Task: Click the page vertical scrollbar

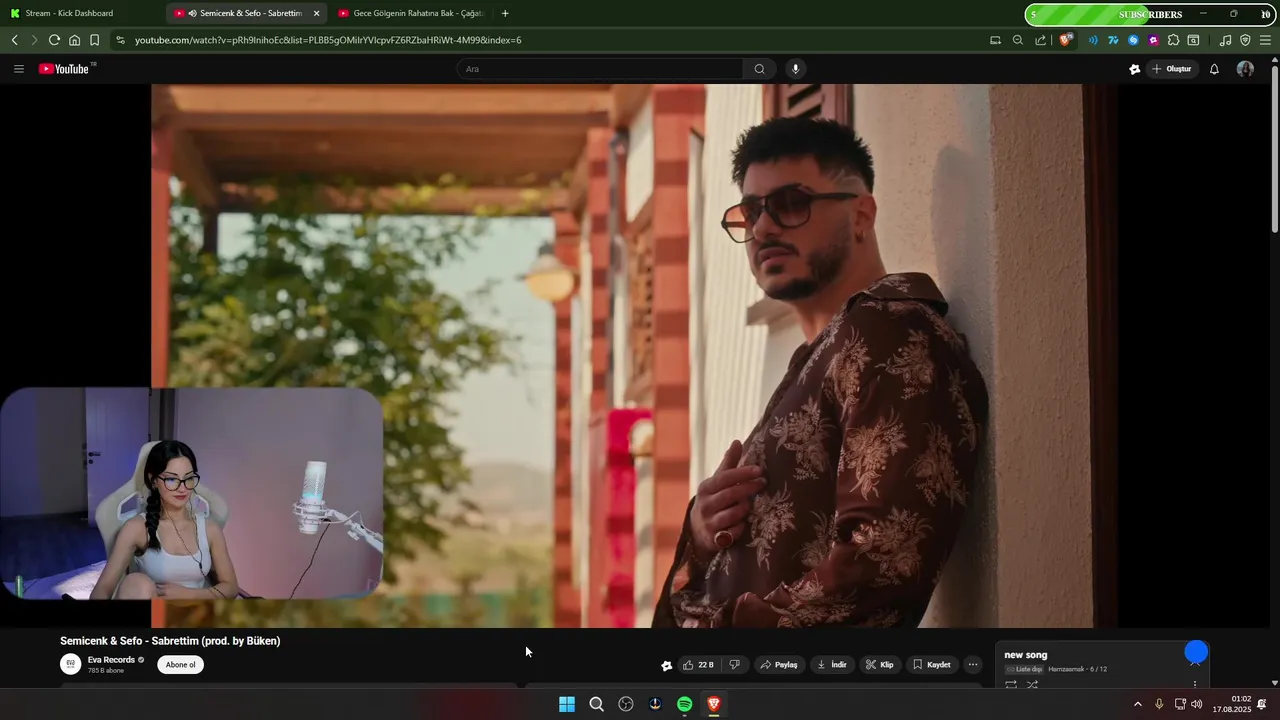Action: point(1274,150)
